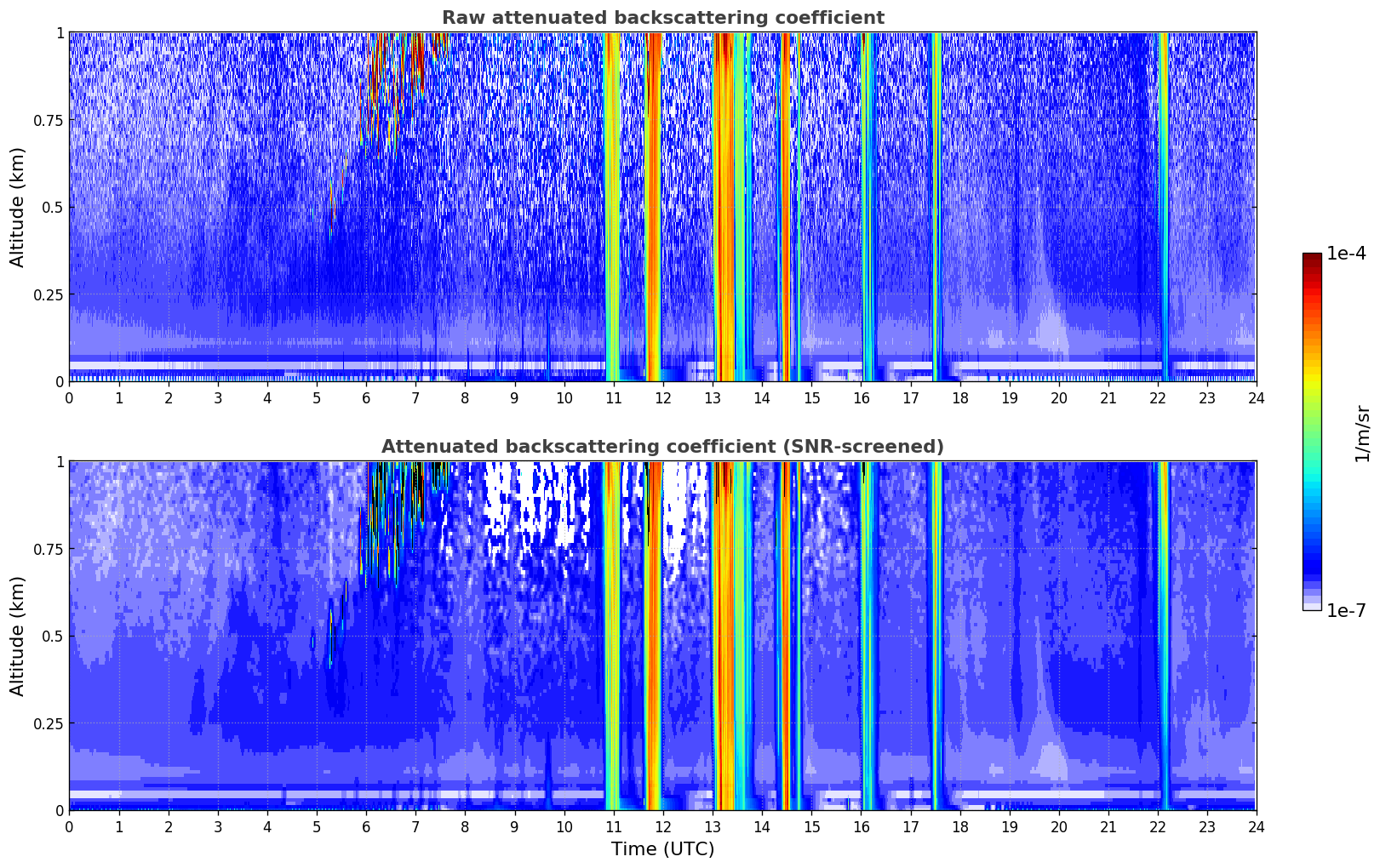This screenshot has height=868, width=1380.
Task: Click hour tick "23" under the SNR-screened plot
Action: tap(1207, 826)
